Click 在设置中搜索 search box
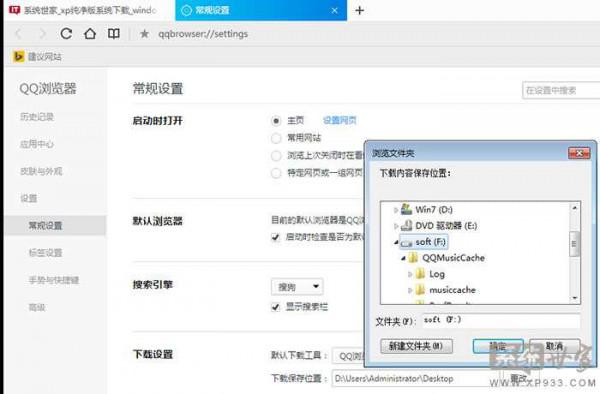This screenshot has height=394, width=600. pyautogui.click(x=561, y=91)
